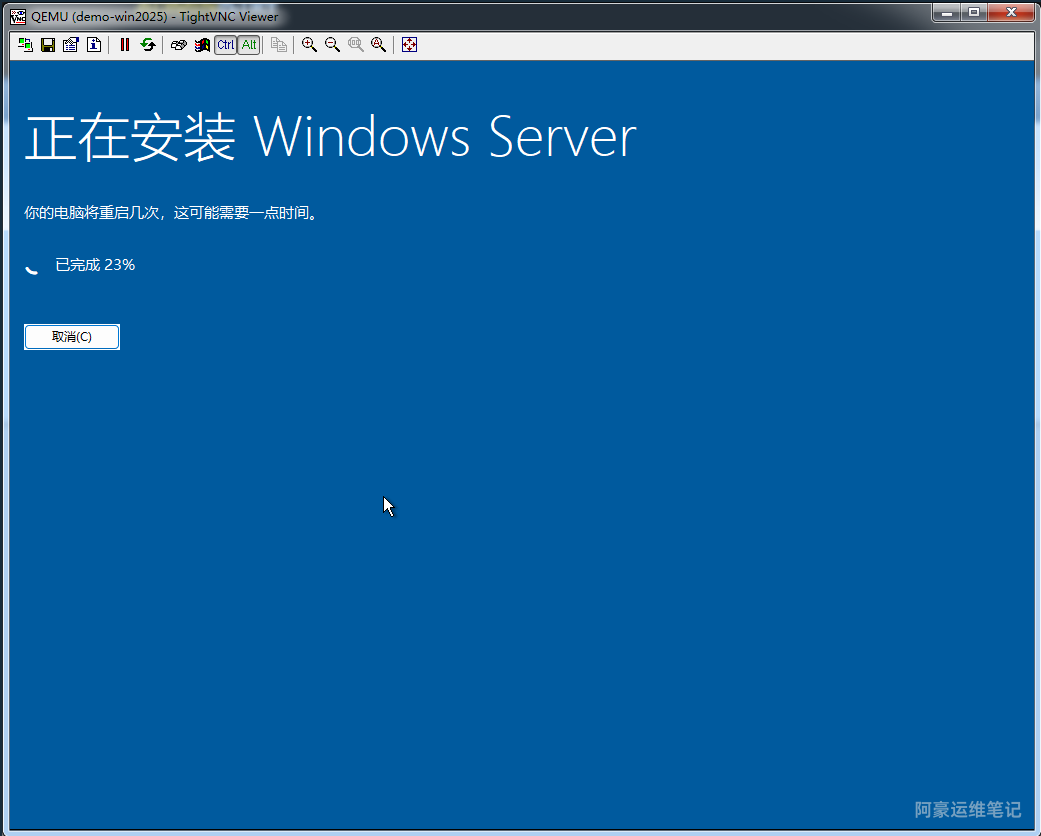Image resolution: width=1041 pixels, height=836 pixels.
Task: Toggle the Ctrl key state button
Action: [225, 45]
